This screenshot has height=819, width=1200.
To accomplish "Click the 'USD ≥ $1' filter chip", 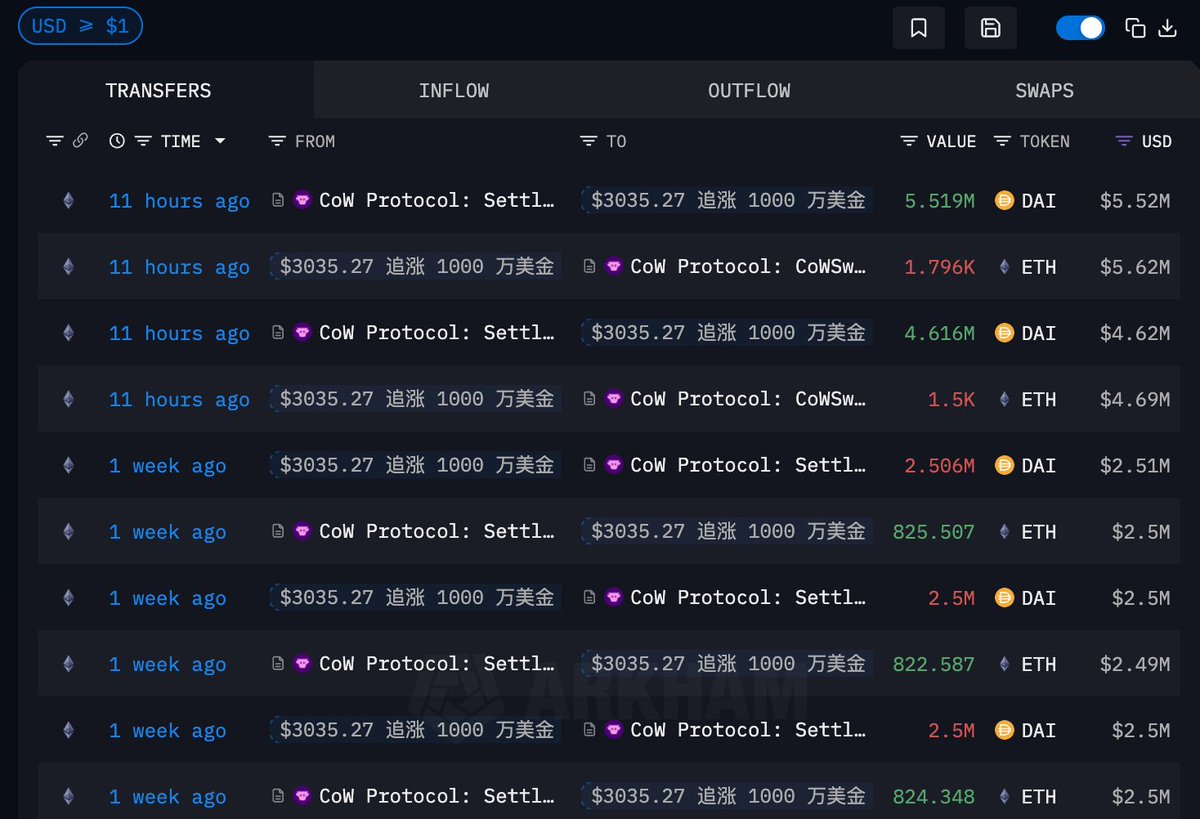I will click(x=80, y=26).
